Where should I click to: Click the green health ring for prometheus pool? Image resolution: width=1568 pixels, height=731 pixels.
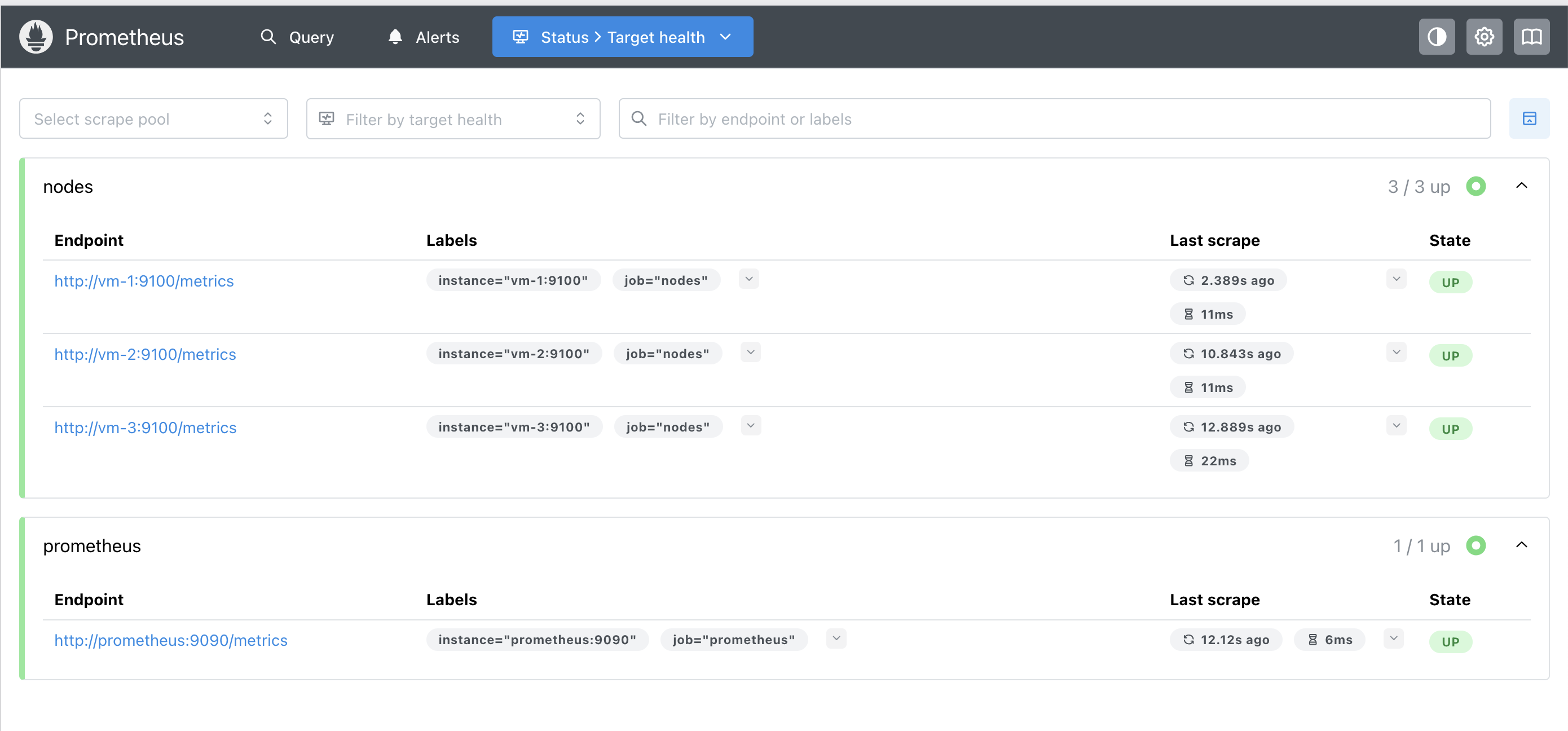1475,545
